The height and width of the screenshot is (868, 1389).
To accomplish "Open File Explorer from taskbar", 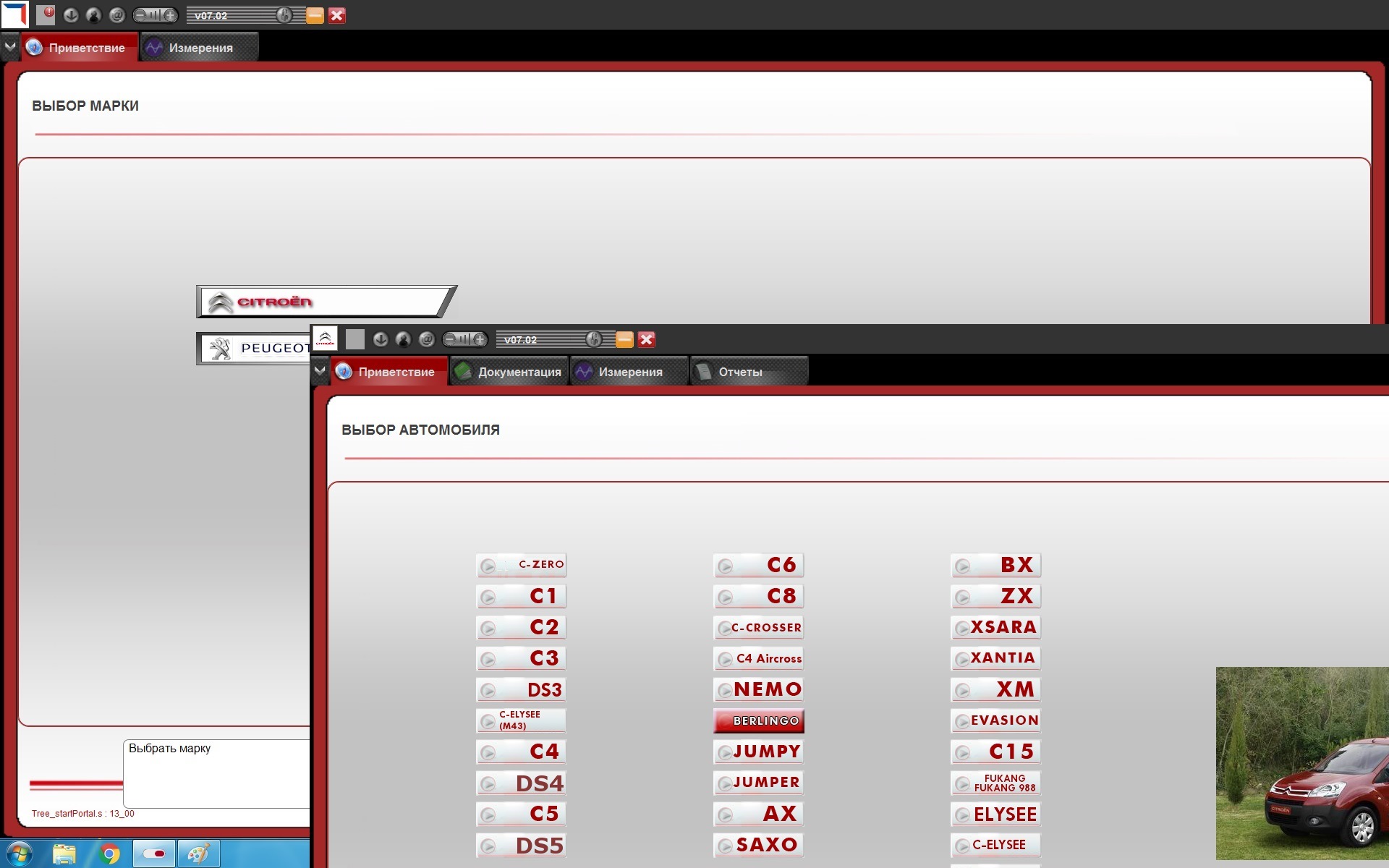I will pyautogui.click(x=64, y=854).
